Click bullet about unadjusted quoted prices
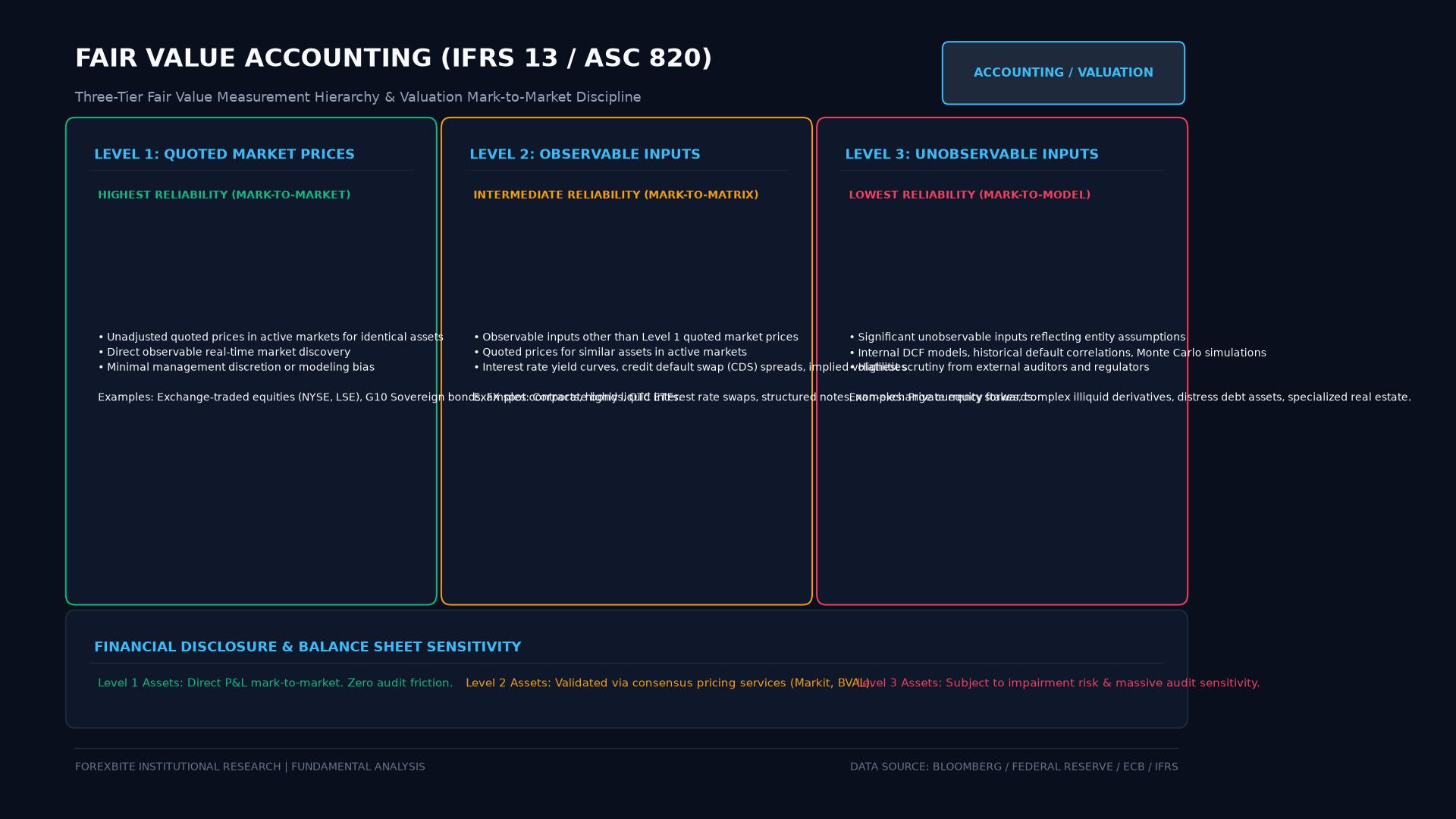 [x=271, y=337]
